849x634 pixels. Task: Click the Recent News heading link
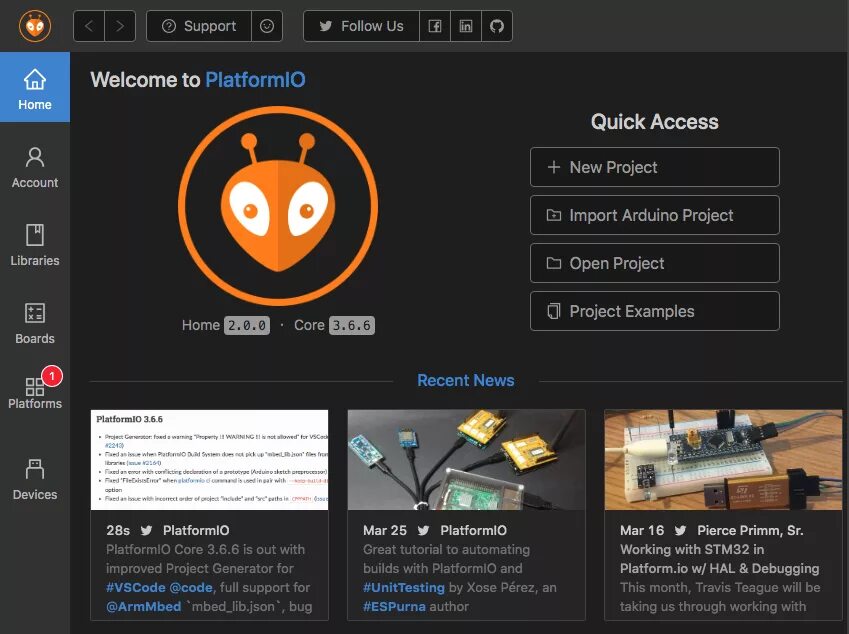pyautogui.click(x=466, y=380)
